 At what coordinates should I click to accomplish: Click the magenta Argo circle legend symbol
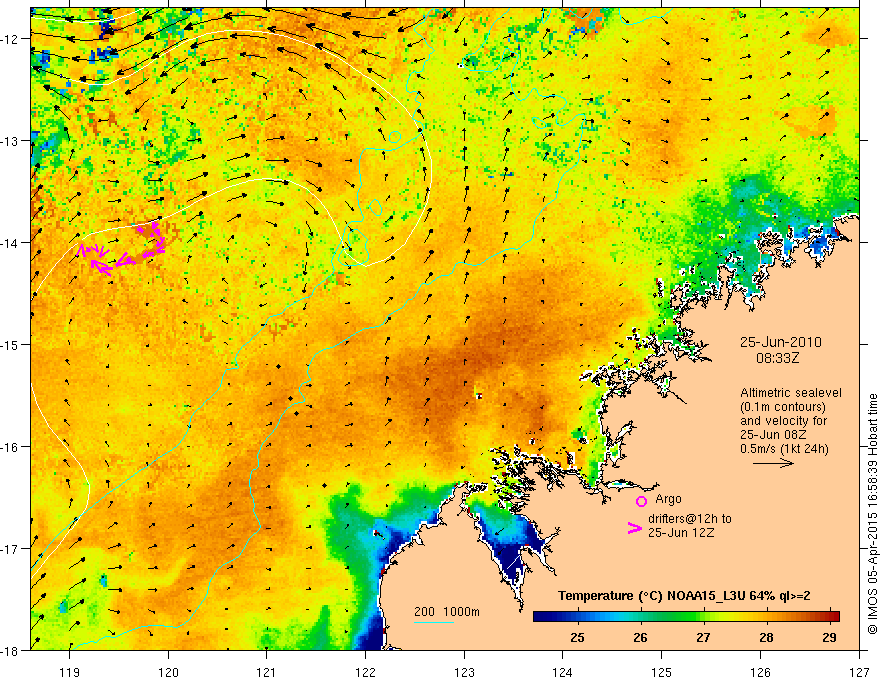pyautogui.click(x=641, y=501)
